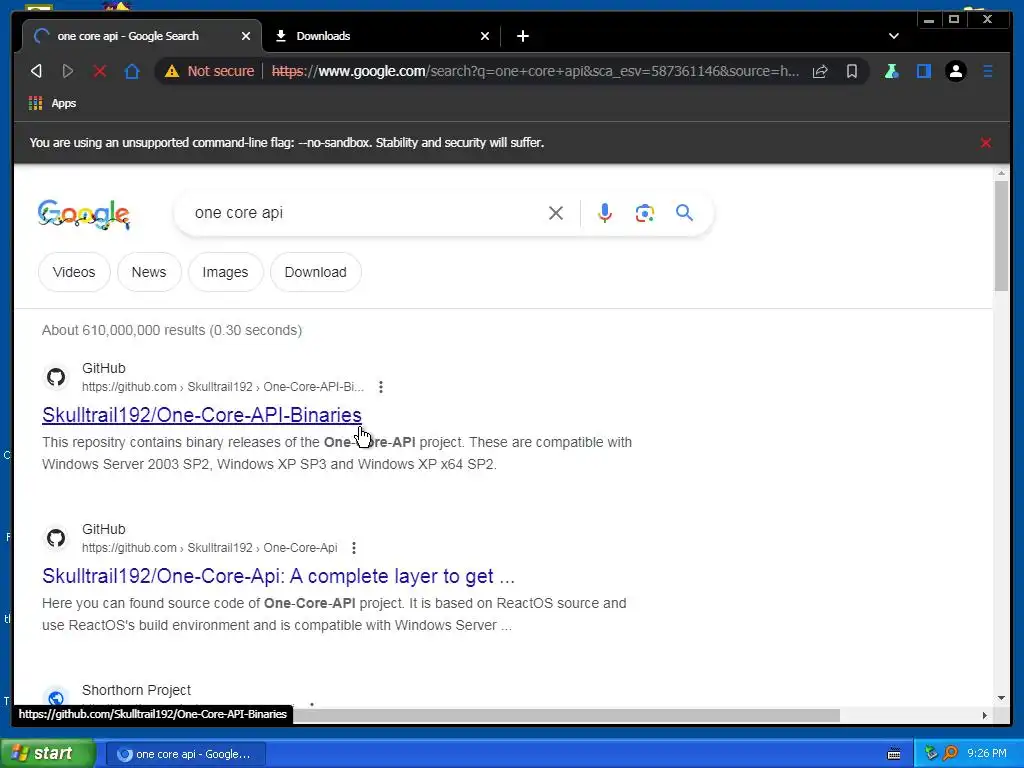Filter results by News

click(x=149, y=272)
